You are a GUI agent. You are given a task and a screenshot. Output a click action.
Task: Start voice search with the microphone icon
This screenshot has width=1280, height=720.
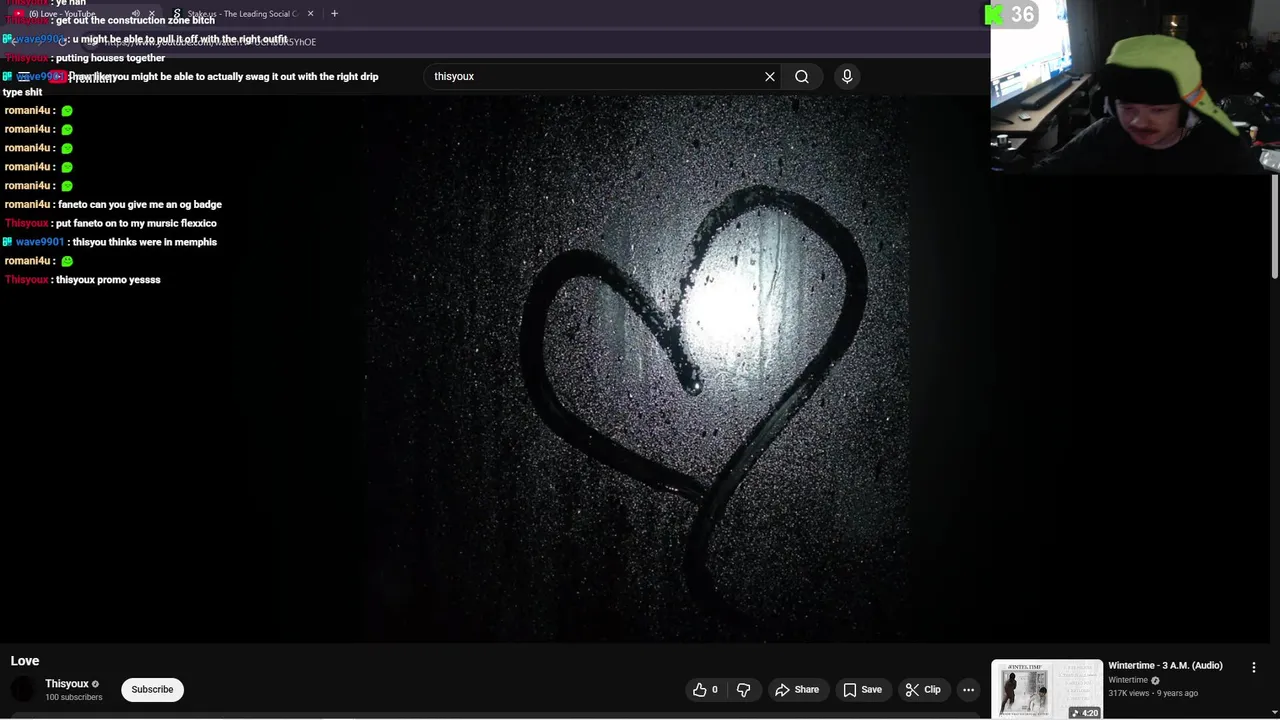click(x=847, y=76)
